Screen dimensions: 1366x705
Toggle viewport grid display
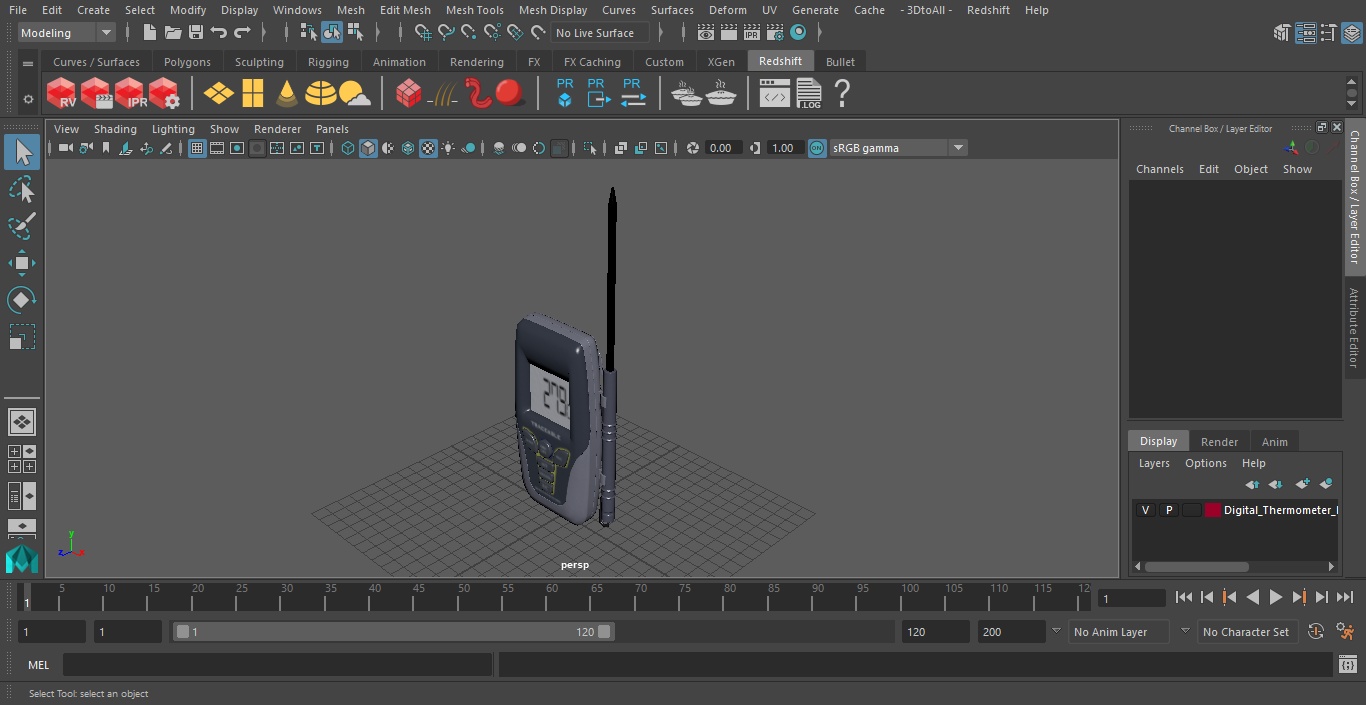click(x=197, y=148)
